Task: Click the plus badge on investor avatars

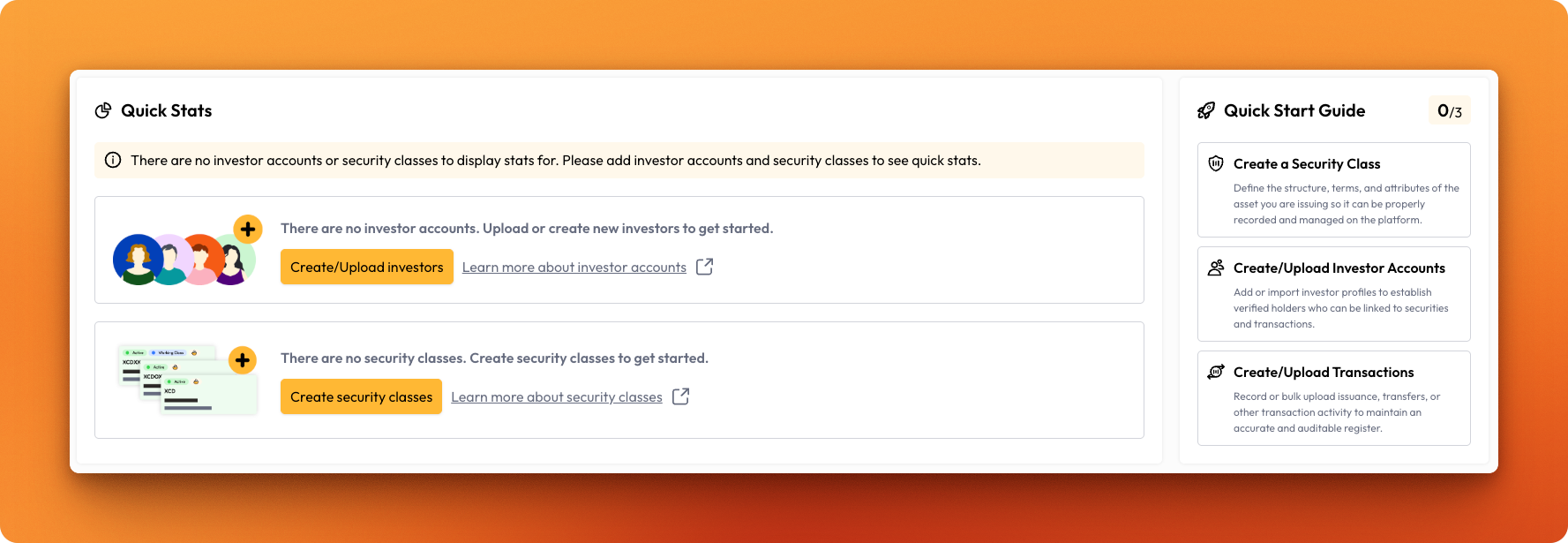Action: pos(248,230)
